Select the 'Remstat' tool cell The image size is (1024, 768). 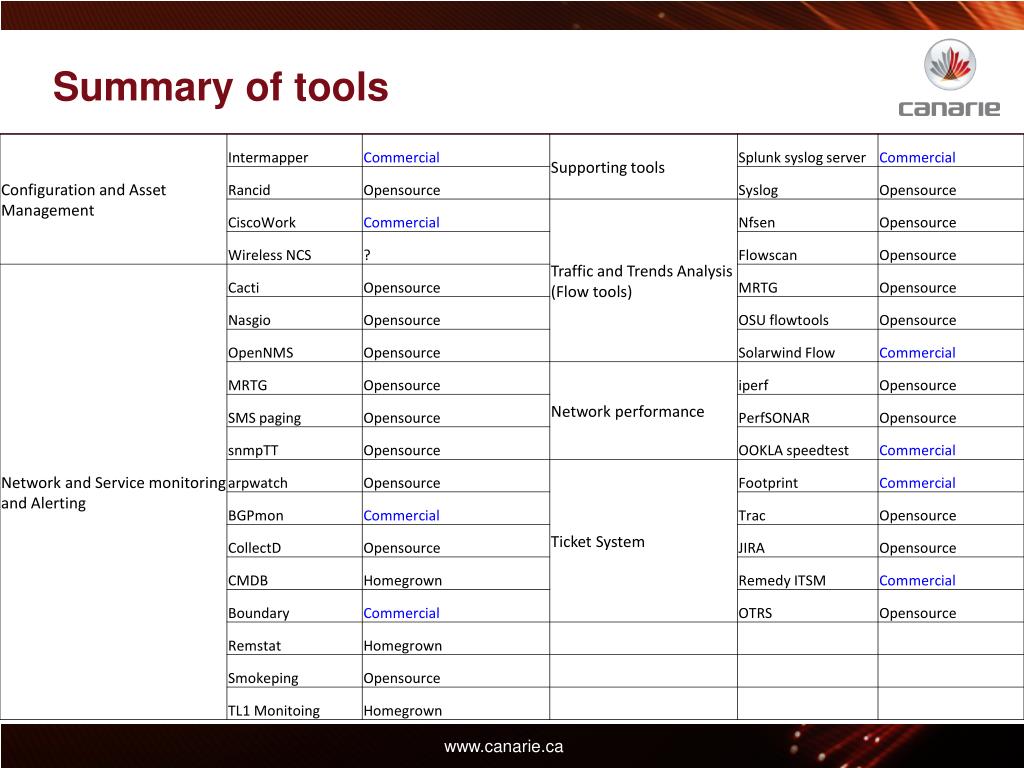pyautogui.click(x=295, y=639)
